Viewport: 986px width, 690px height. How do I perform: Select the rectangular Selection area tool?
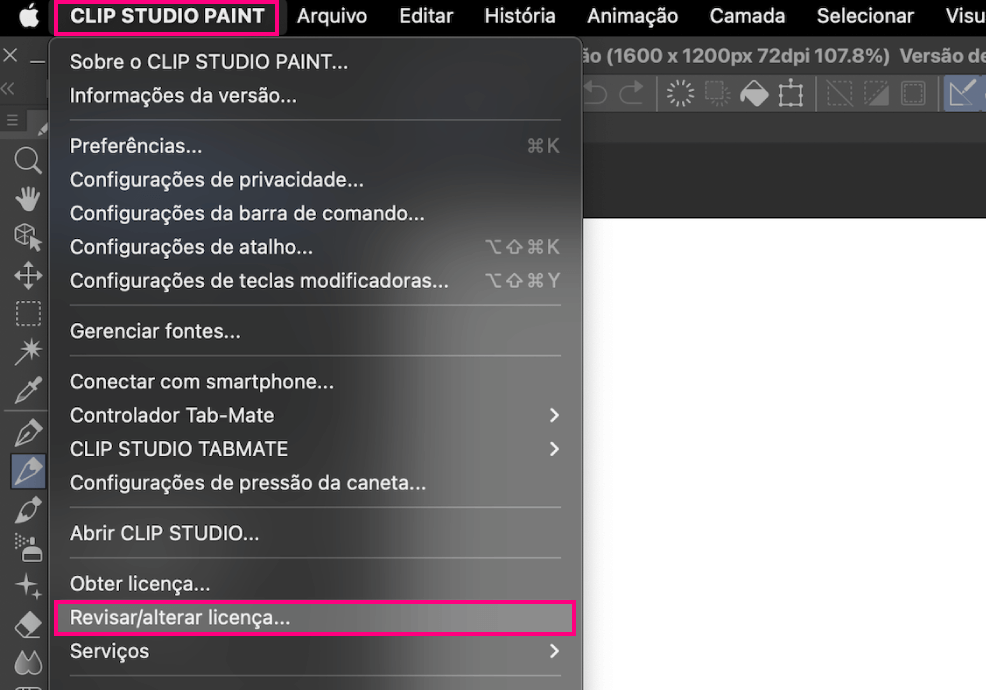tap(28, 313)
